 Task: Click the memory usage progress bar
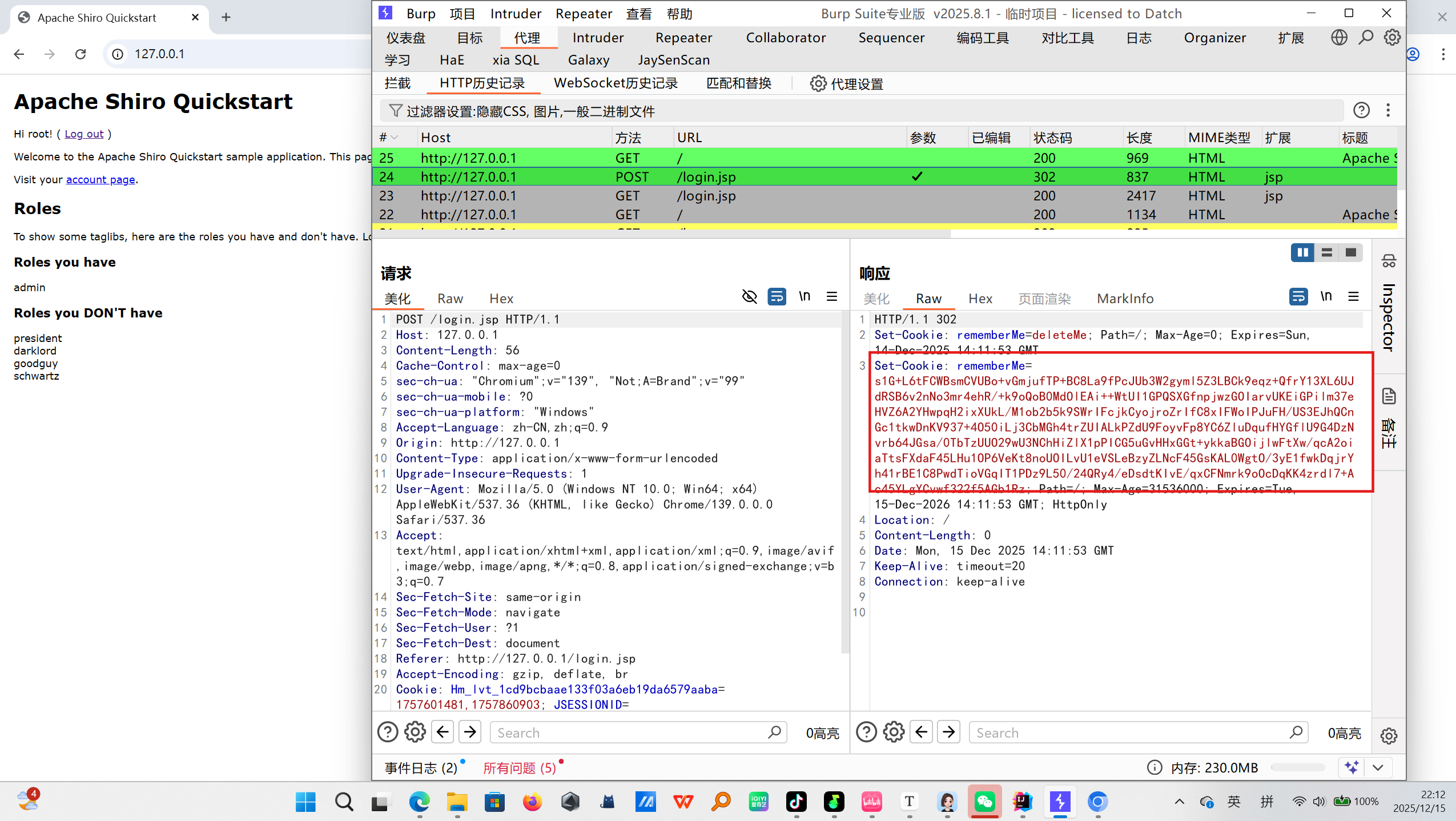1297,767
